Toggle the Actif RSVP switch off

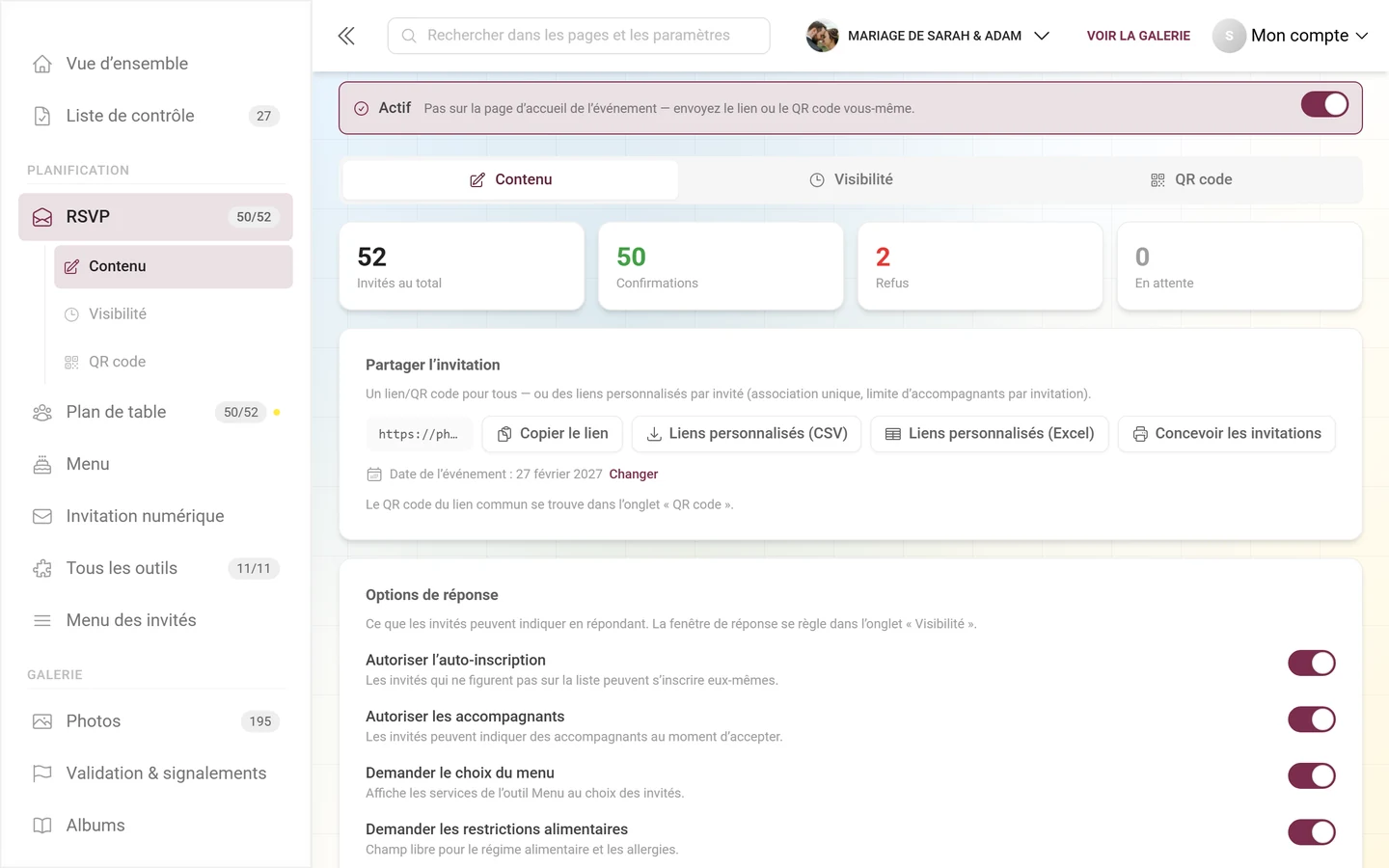pos(1324,104)
